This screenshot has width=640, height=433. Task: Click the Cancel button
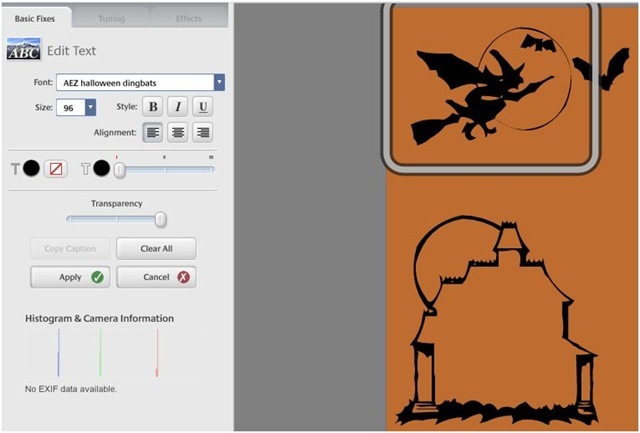156,277
